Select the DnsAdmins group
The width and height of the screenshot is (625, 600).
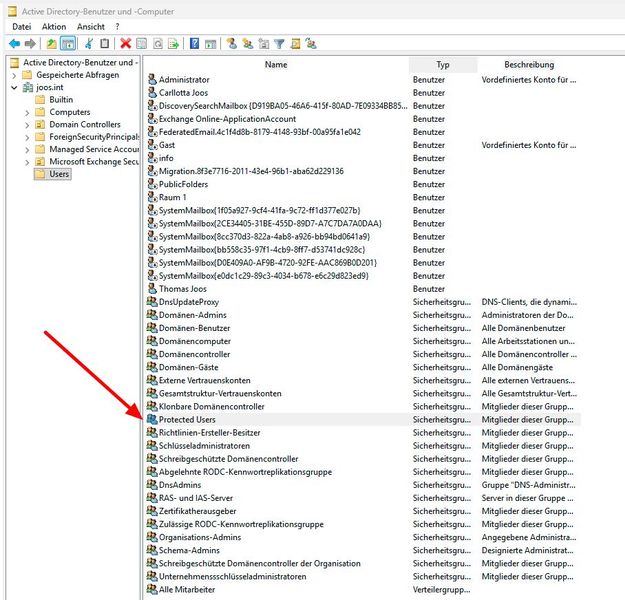point(180,485)
